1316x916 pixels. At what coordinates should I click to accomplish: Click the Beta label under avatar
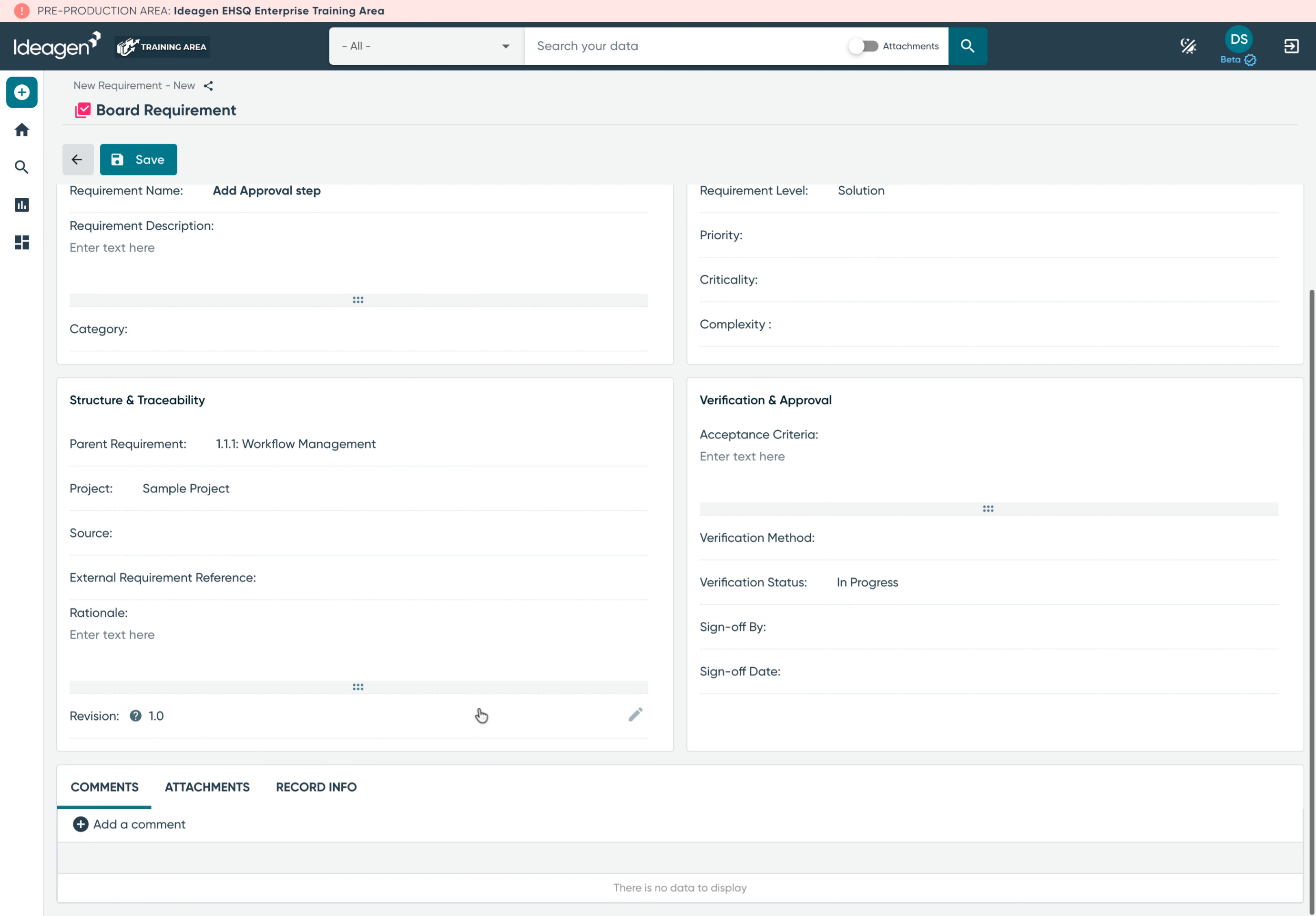click(x=1230, y=60)
